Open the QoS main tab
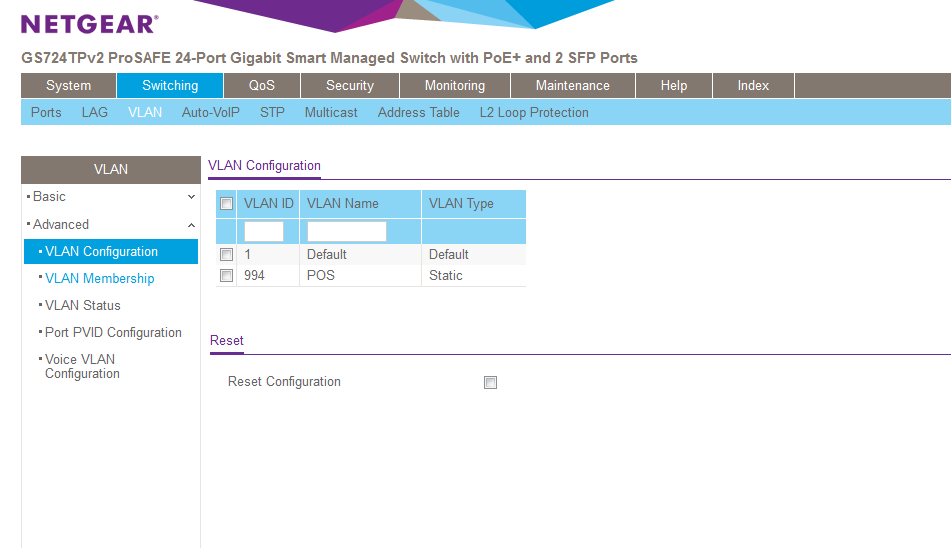This screenshot has height=548, width=951. click(x=261, y=85)
